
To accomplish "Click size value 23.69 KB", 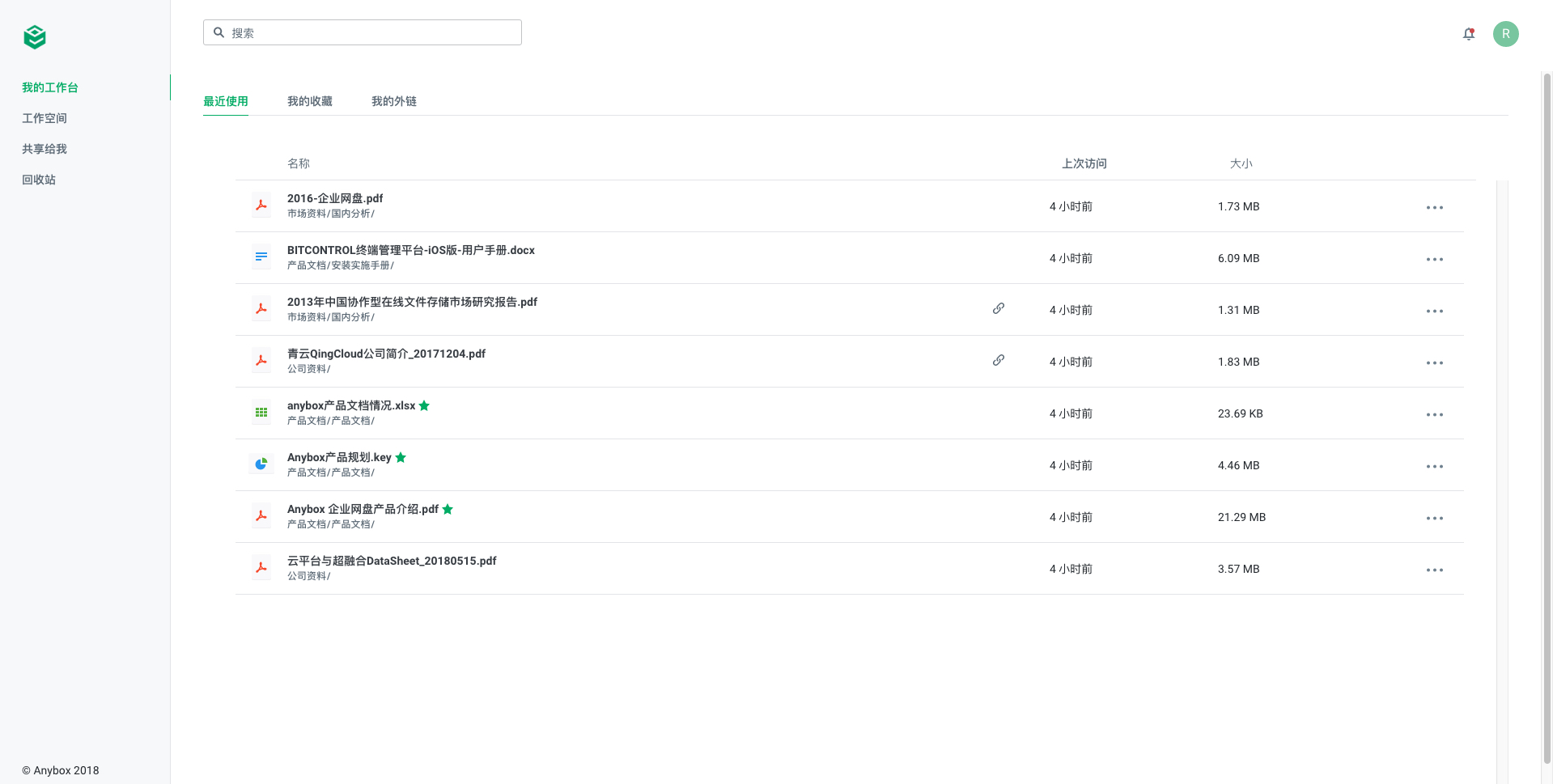I will [1240, 413].
